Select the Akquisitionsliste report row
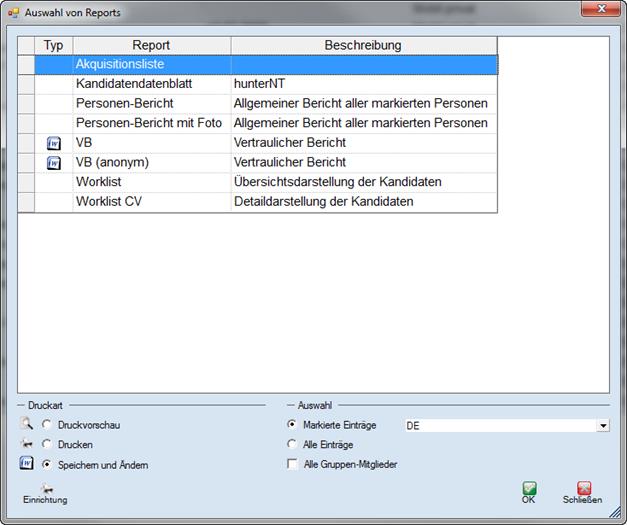Image resolution: width=627 pixels, height=525 pixels. (151, 64)
